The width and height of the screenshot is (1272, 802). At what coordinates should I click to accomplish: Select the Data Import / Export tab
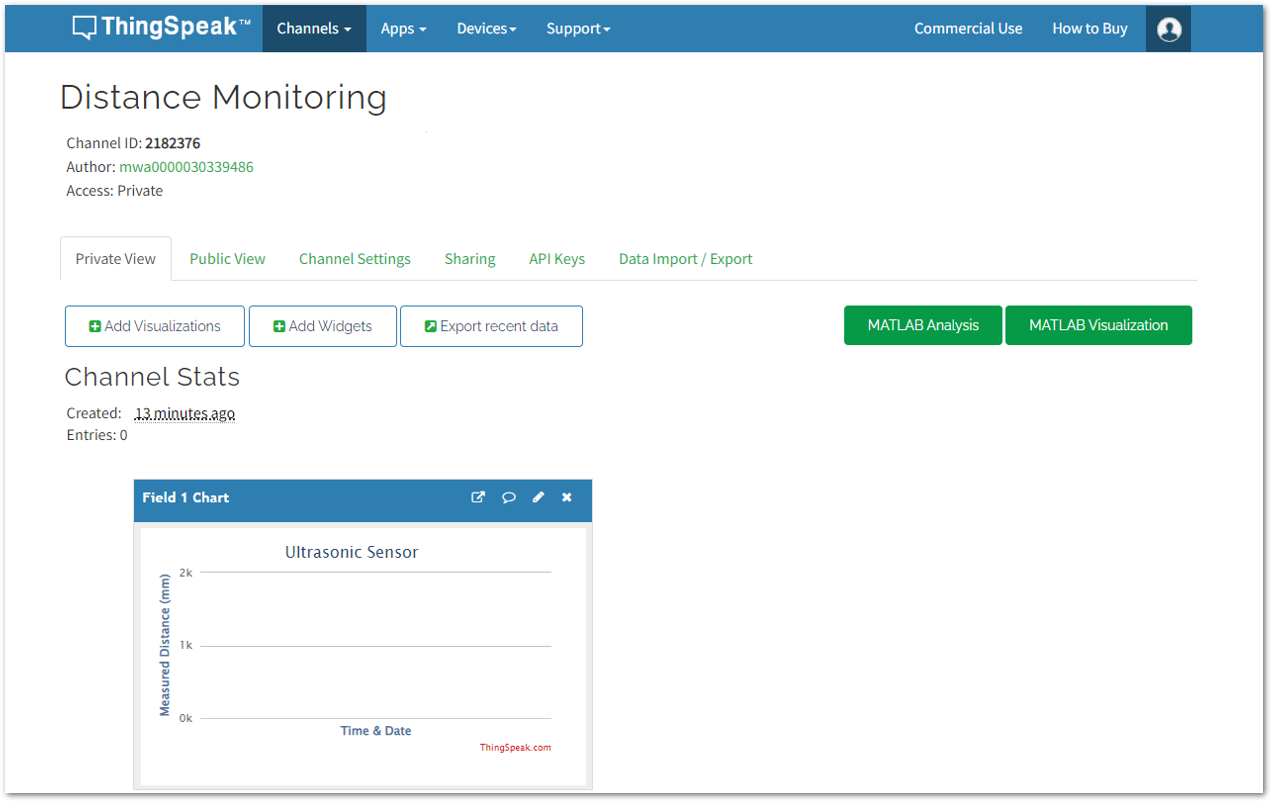tap(686, 259)
